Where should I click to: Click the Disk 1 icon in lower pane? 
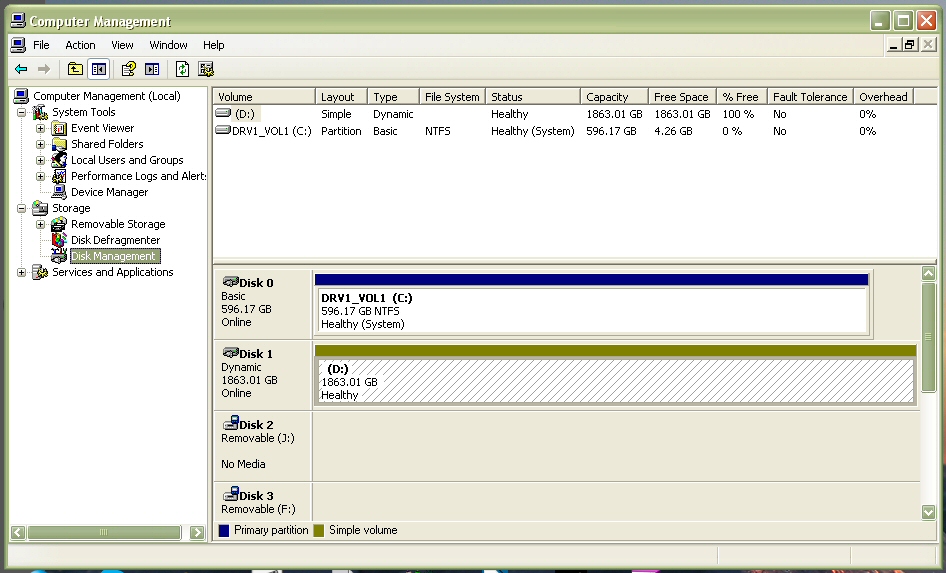230,353
